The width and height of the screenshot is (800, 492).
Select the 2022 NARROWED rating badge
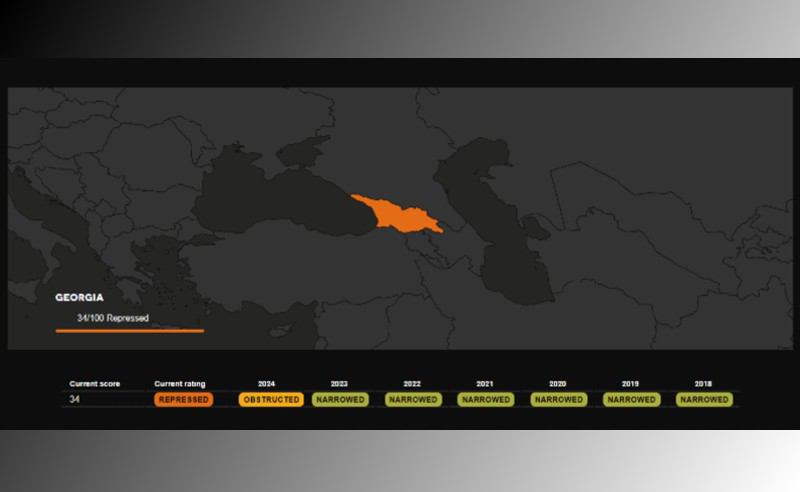click(x=412, y=399)
